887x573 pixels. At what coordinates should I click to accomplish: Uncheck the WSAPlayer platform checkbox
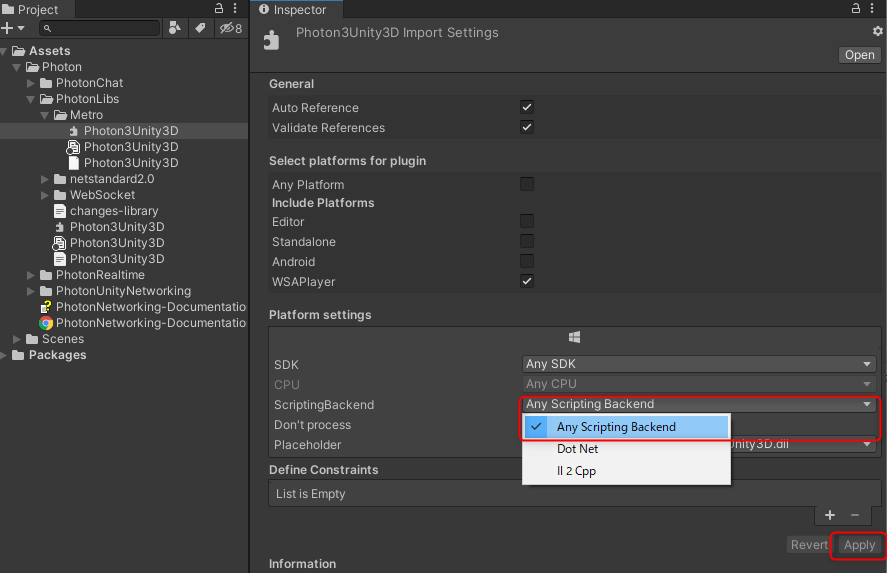point(527,281)
